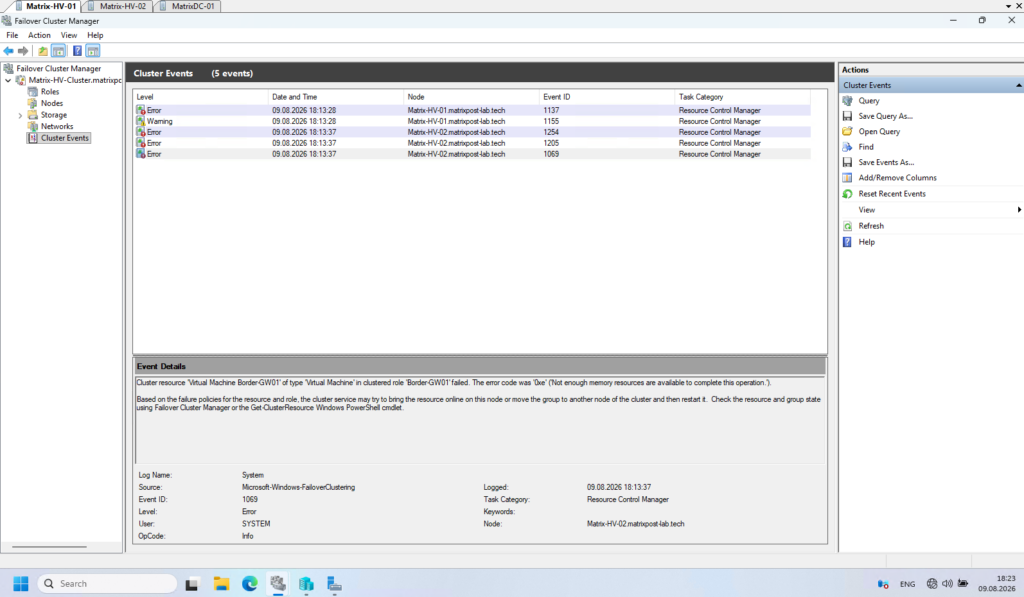Click the Warning level icon in event list

(140, 121)
